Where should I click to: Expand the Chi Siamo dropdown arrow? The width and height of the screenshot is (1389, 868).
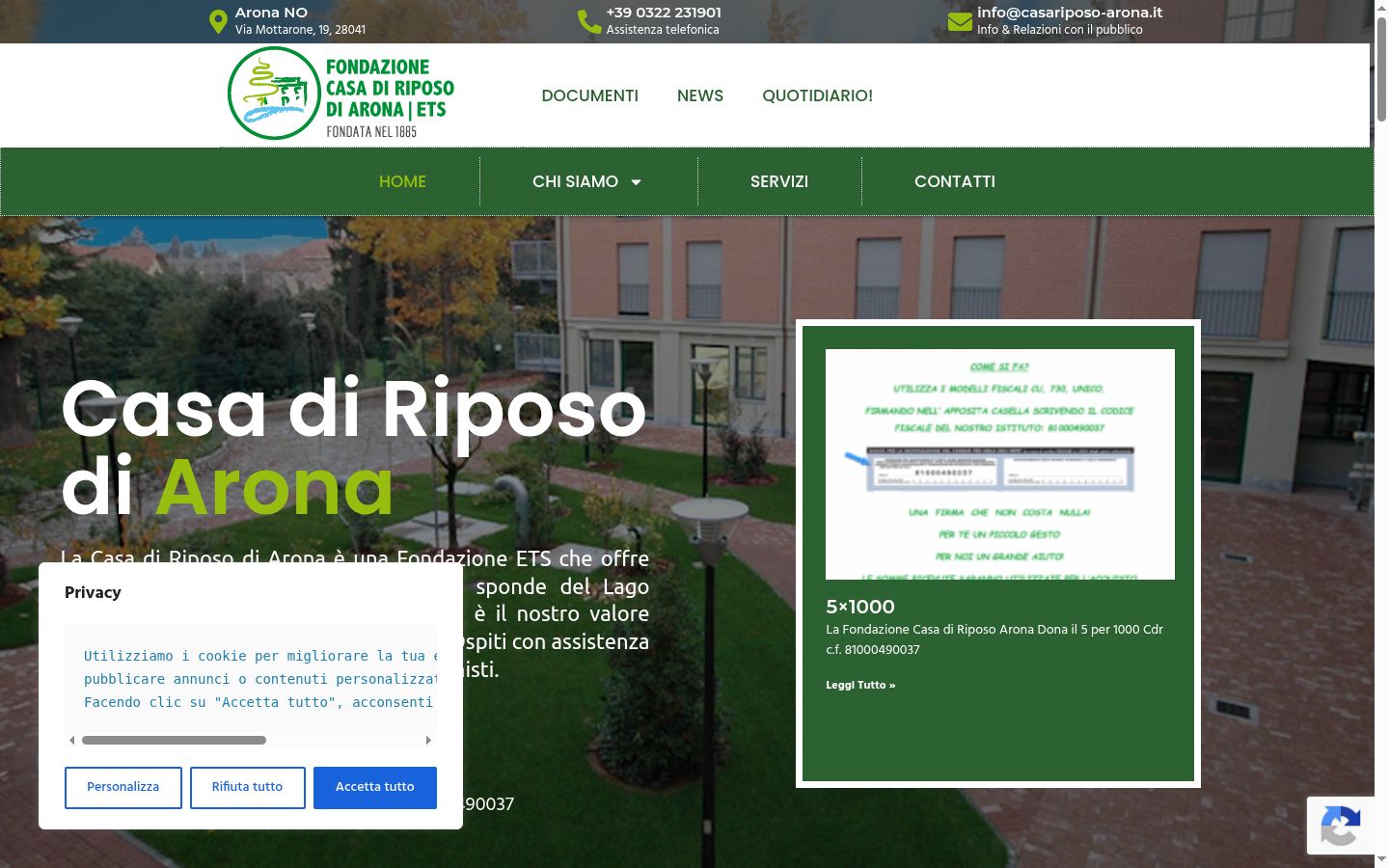pyautogui.click(x=636, y=182)
